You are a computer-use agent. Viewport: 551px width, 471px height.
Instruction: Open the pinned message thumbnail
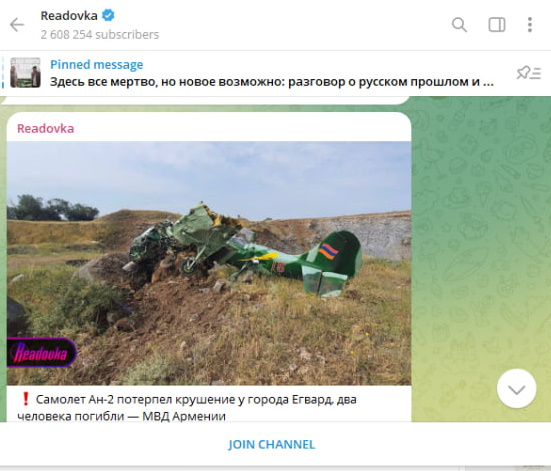[x=25, y=73]
